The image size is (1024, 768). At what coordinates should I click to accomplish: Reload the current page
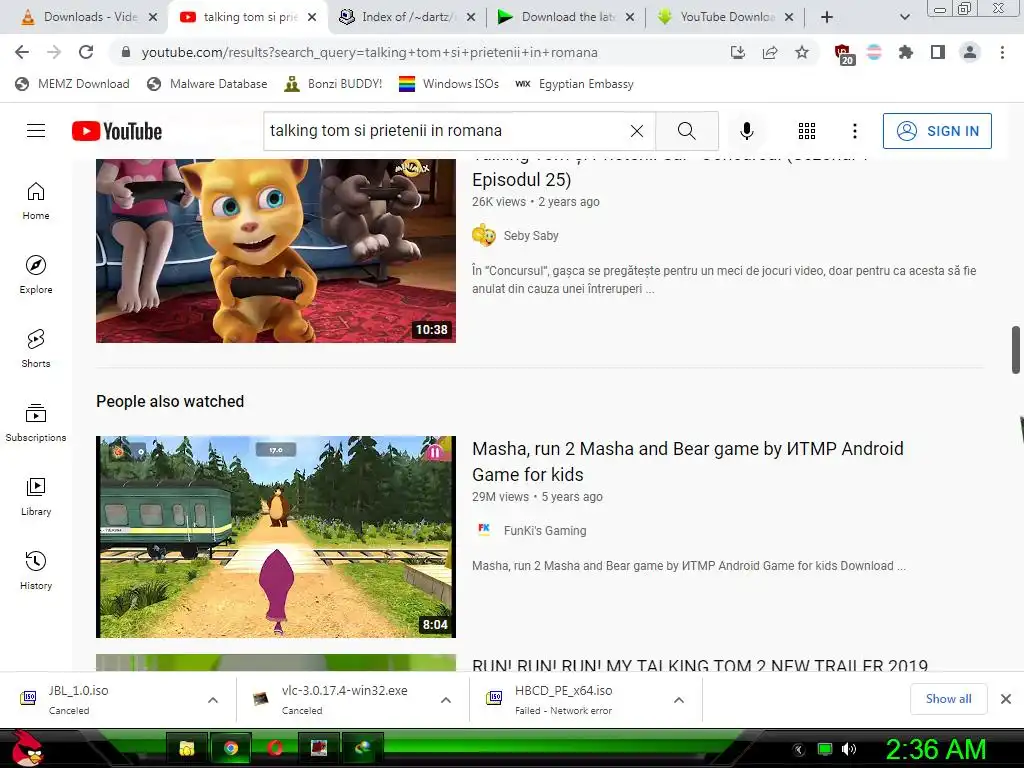[x=86, y=52]
